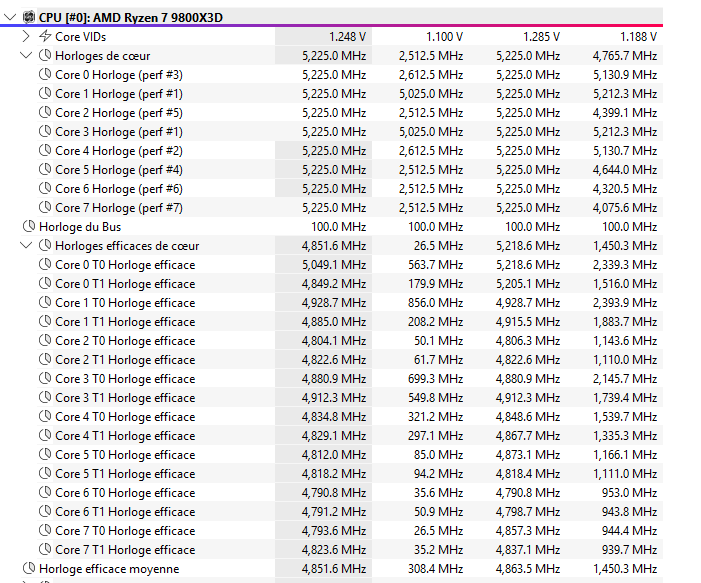701x583 pixels.
Task: Collapse the Horloges efficaces de cœur group
Action: pos(26,245)
